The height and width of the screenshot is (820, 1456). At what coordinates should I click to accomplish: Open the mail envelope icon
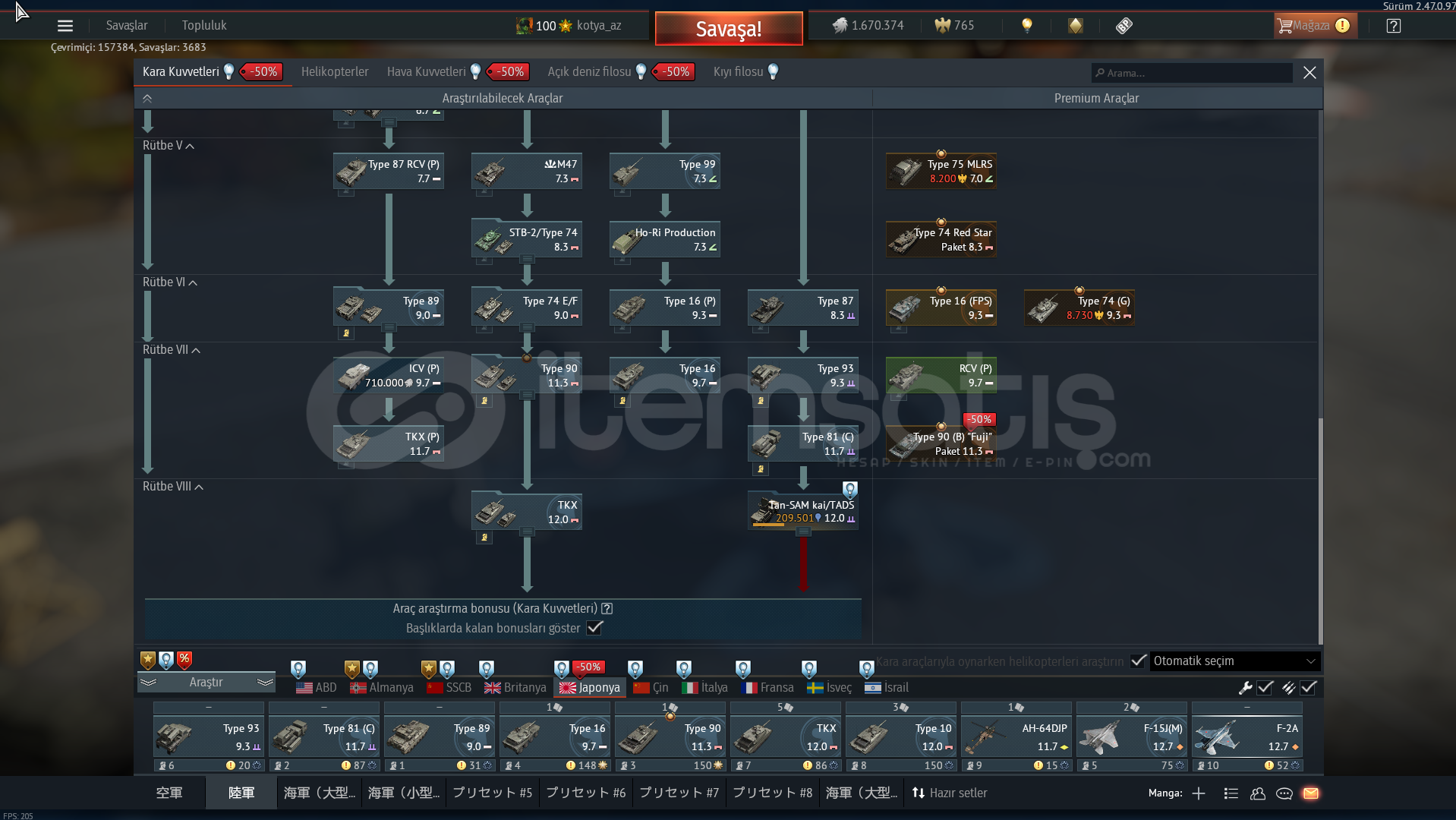[1311, 793]
